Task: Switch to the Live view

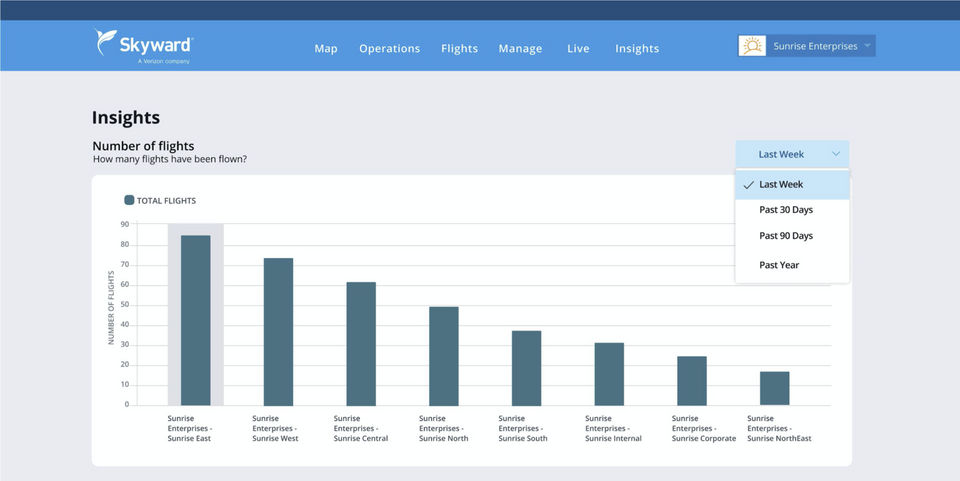Action: [578, 48]
